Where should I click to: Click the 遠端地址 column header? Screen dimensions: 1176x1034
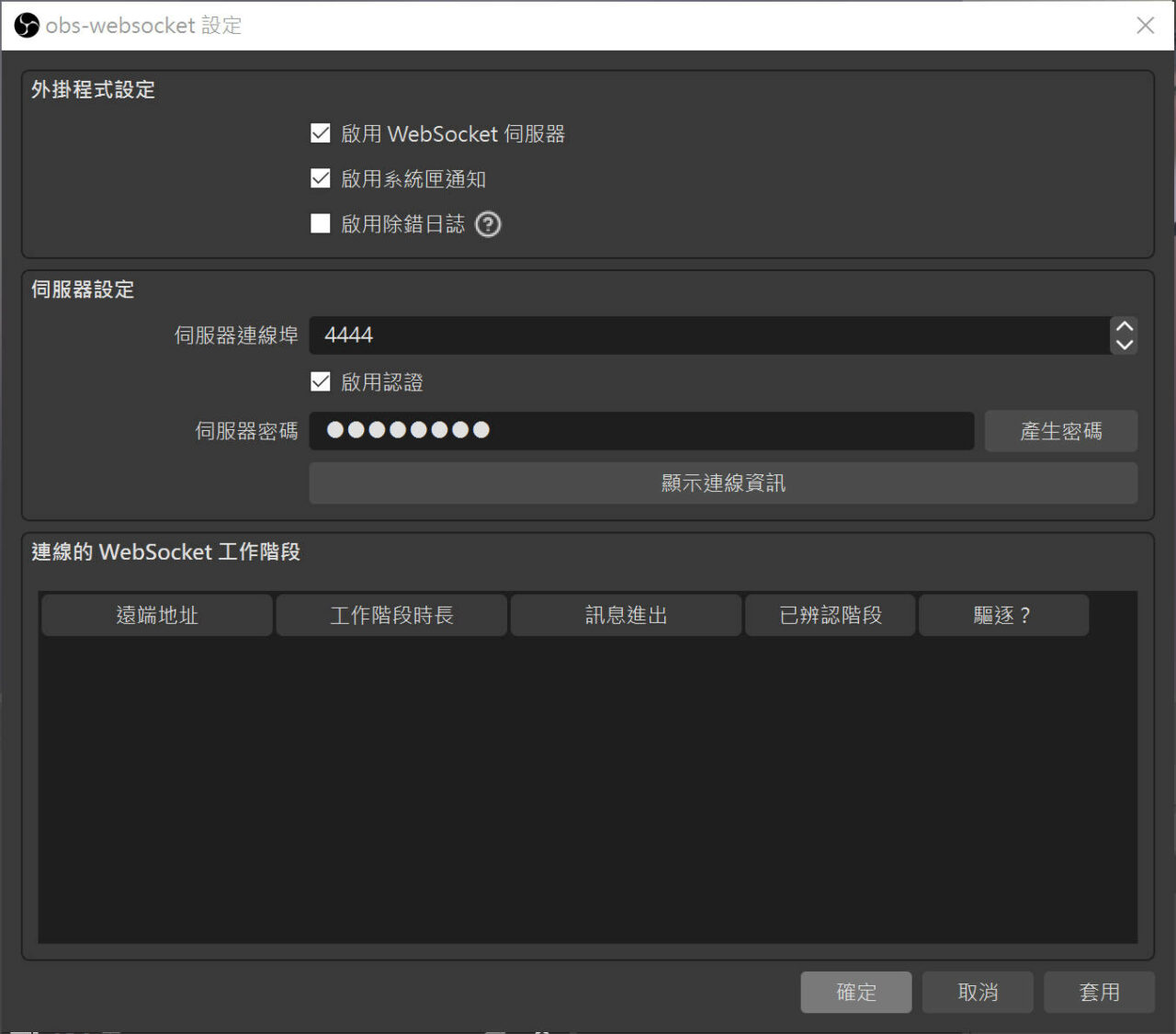pos(156,615)
